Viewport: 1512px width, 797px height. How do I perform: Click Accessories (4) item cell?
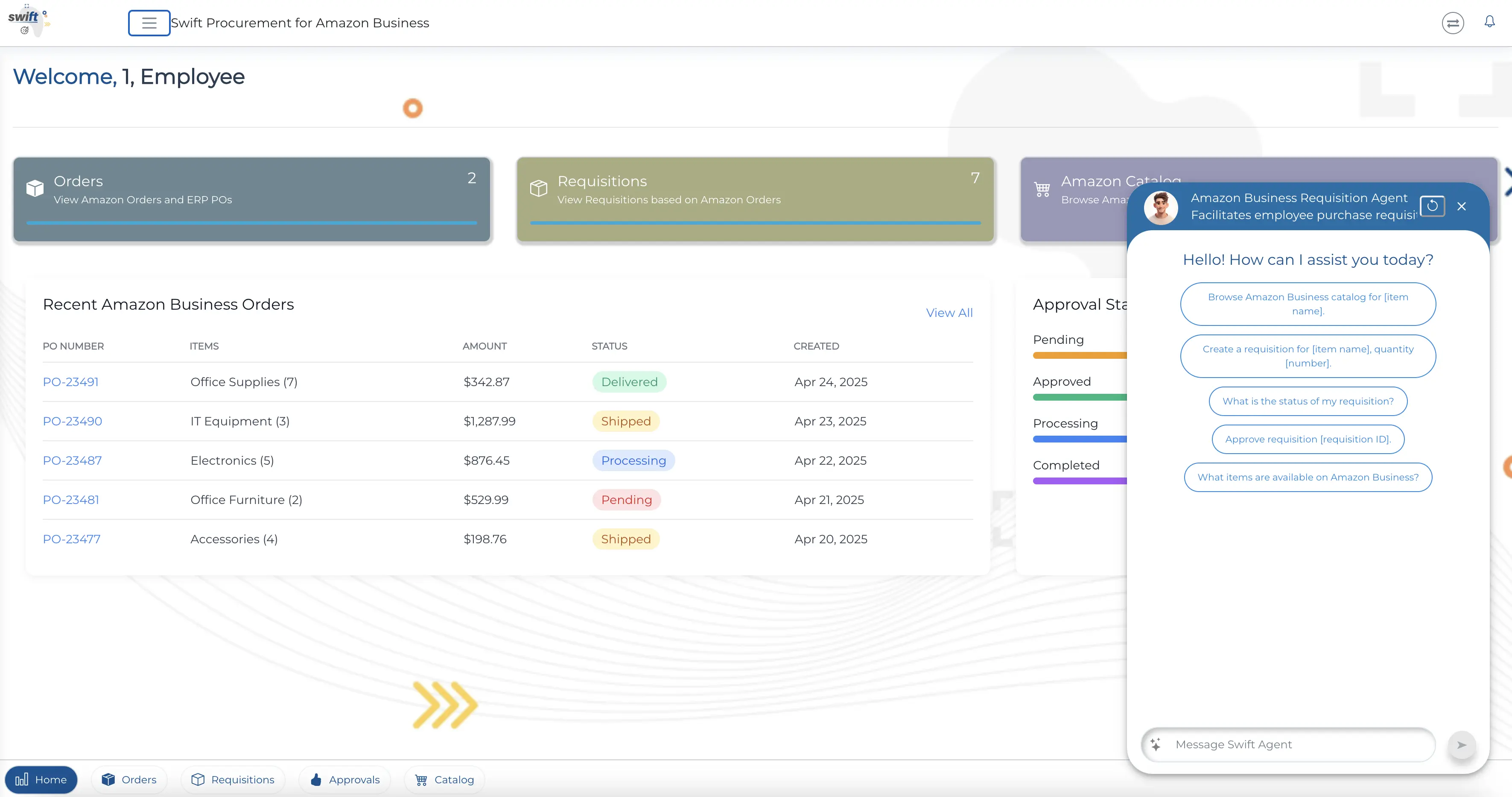tap(234, 539)
